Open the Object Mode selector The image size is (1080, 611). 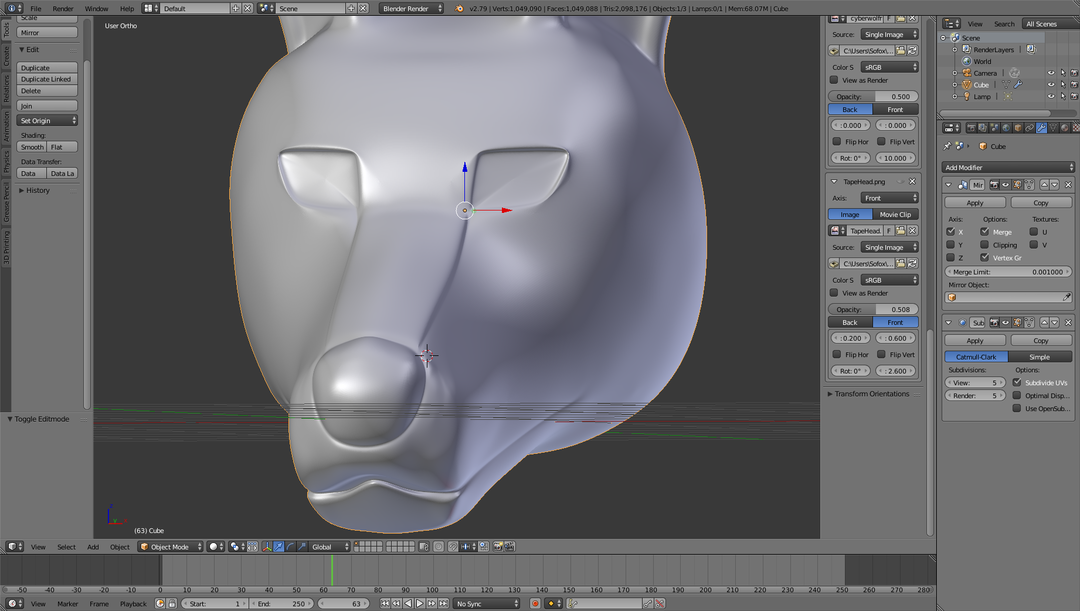coord(170,547)
